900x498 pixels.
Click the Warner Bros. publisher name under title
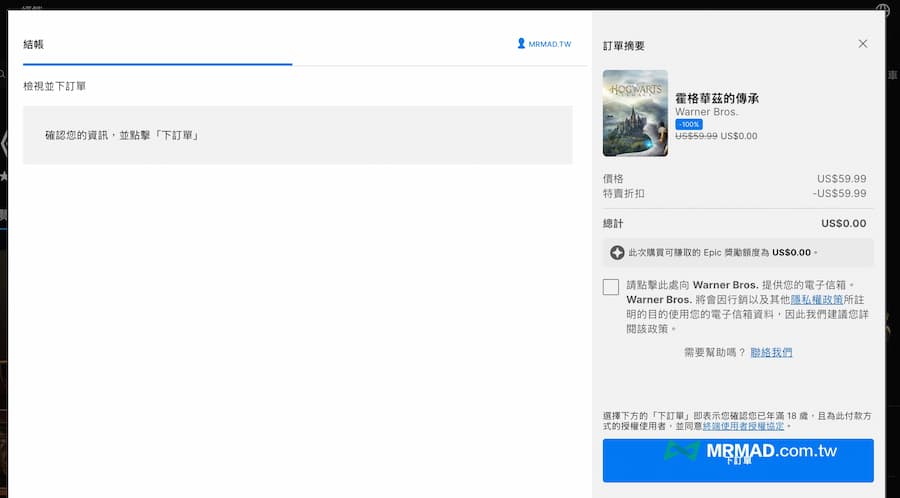(707, 112)
